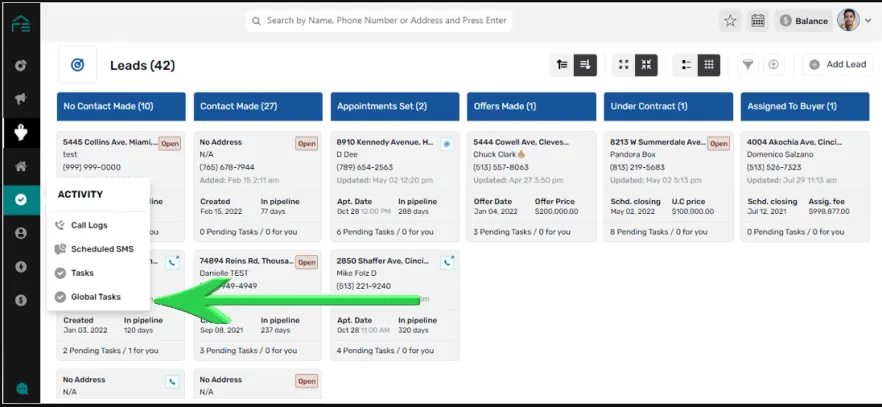Click the favorites star icon
The width and height of the screenshot is (882, 407).
click(730, 21)
